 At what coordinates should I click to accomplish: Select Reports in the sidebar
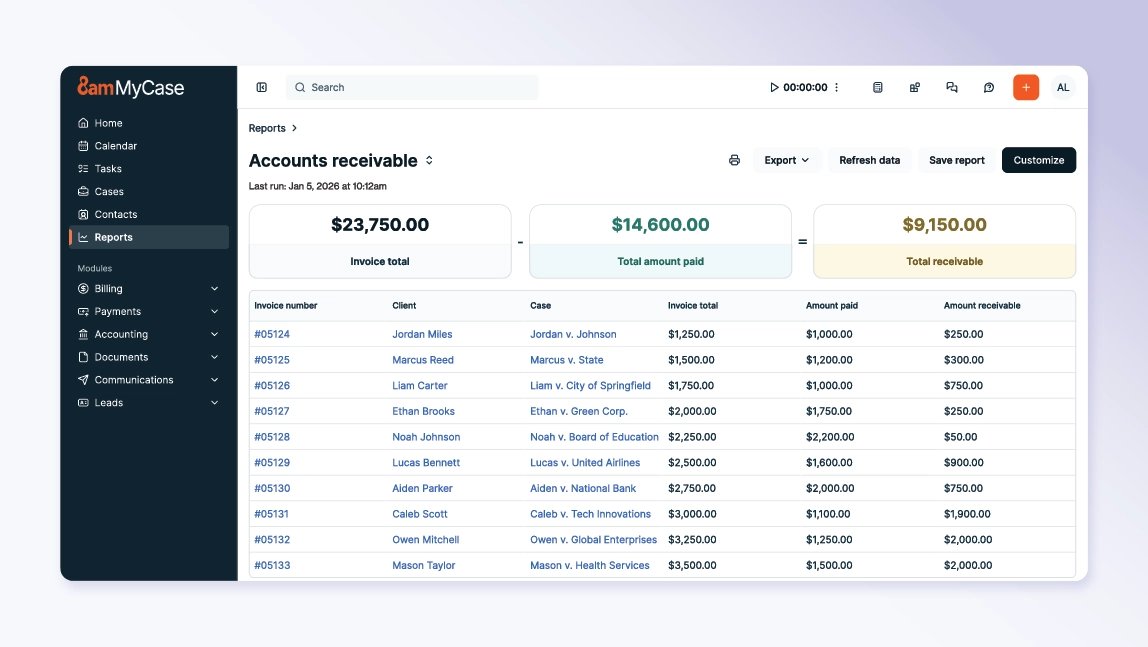click(x=113, y=237)
